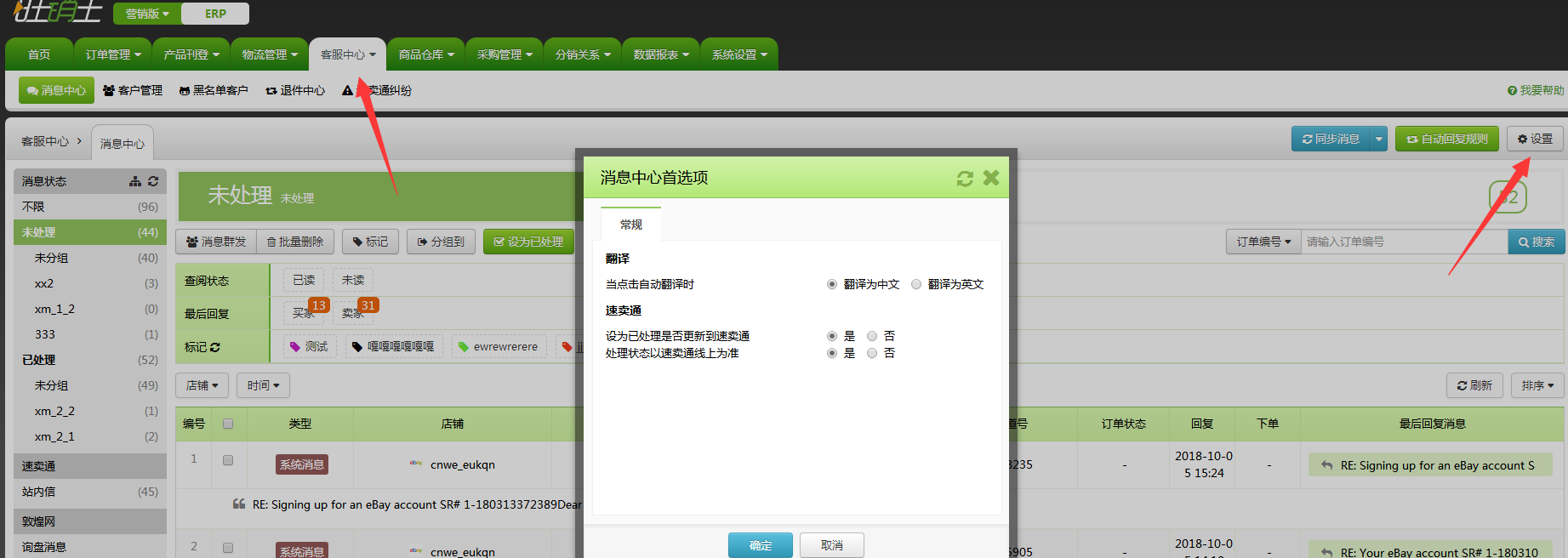
Task: Click the 刷新 refresh button above the table
Action: click(1474, 385)
